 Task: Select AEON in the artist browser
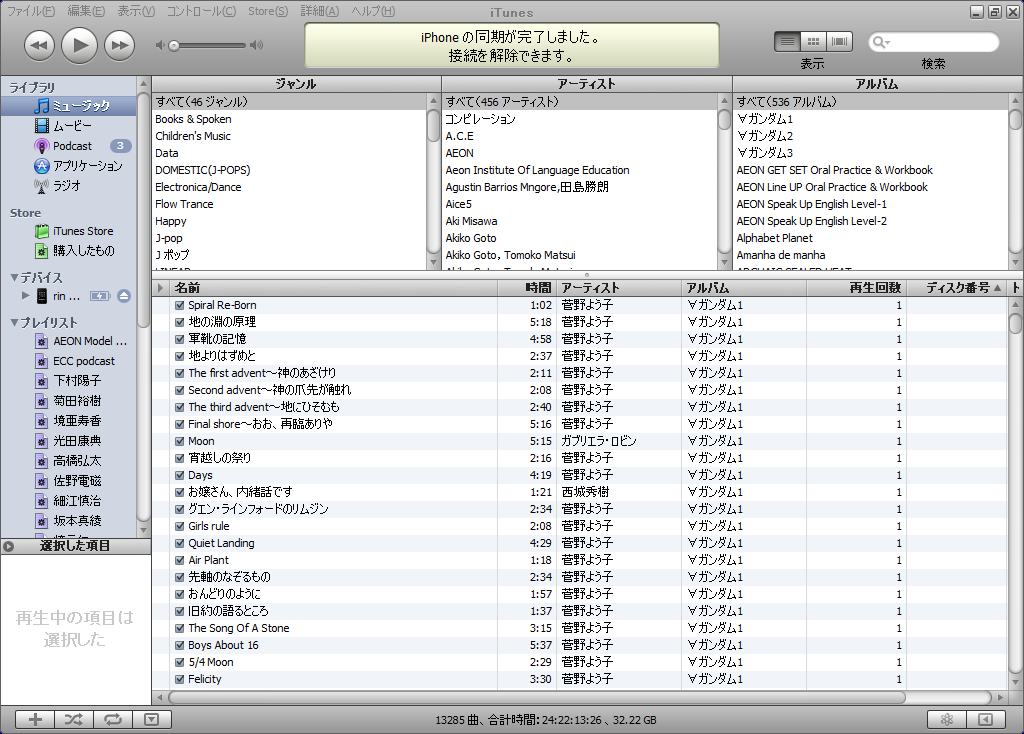[581, 153]
